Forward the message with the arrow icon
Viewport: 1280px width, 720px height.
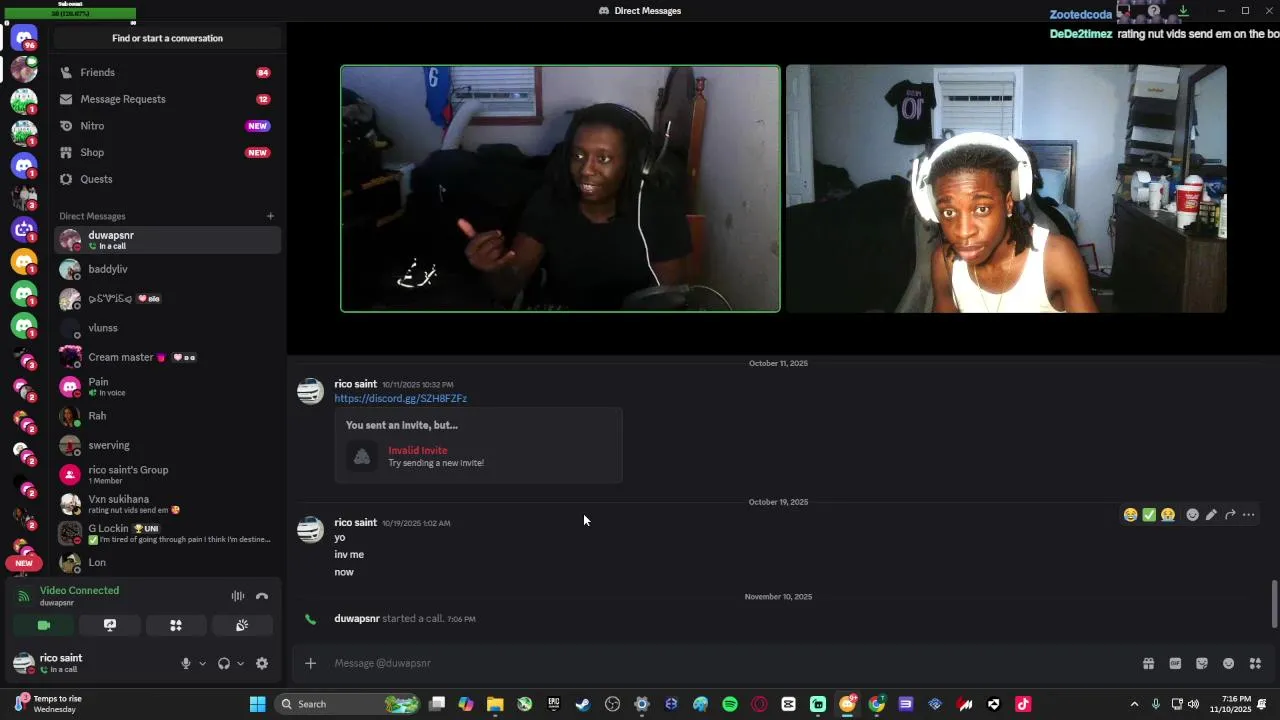tap(1230, 515)
